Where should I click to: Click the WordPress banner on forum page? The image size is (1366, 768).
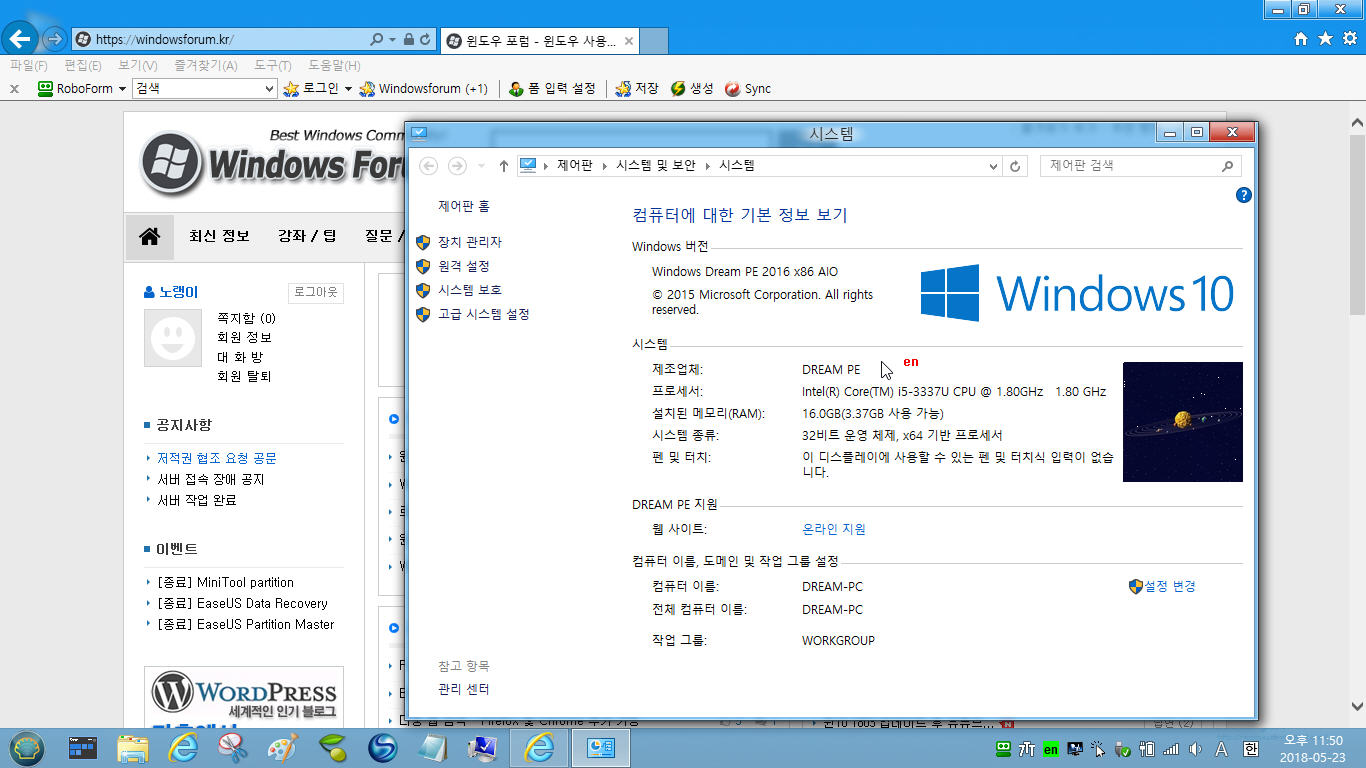[244, 697]
